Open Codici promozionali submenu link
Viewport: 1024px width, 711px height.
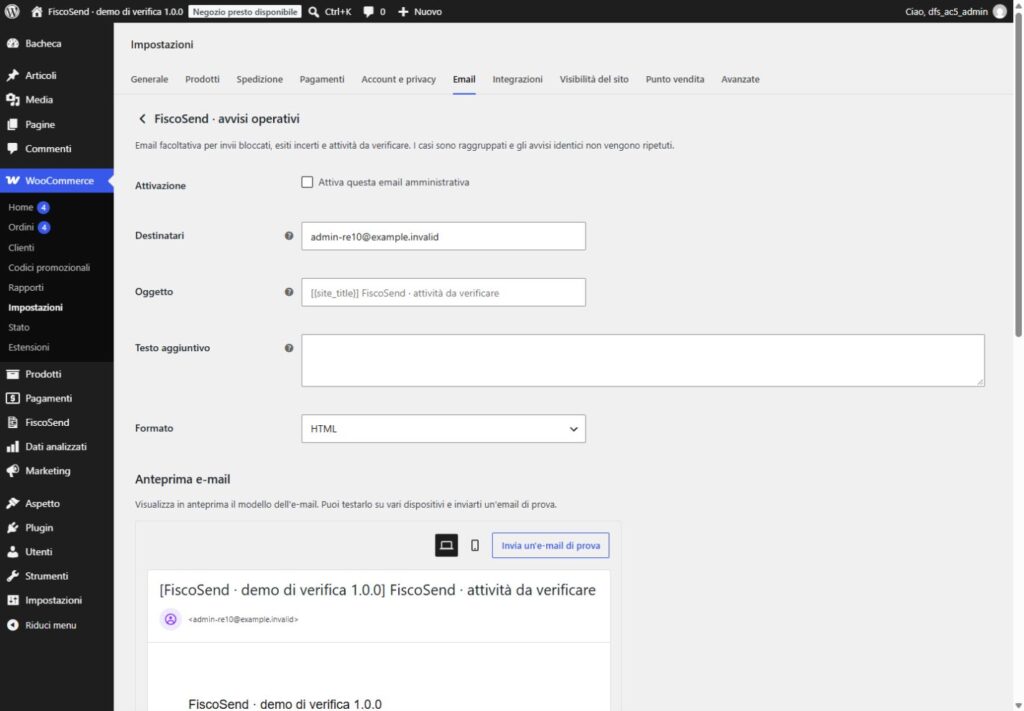49,268
